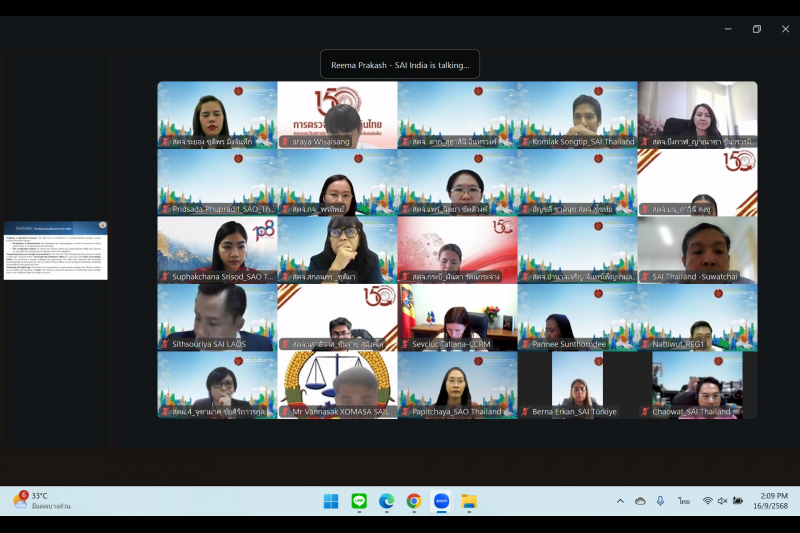The height and width of the screenshot is (533, 800).
Task: Open LINE app from taskbar
Action: click(x=359, y=501)
